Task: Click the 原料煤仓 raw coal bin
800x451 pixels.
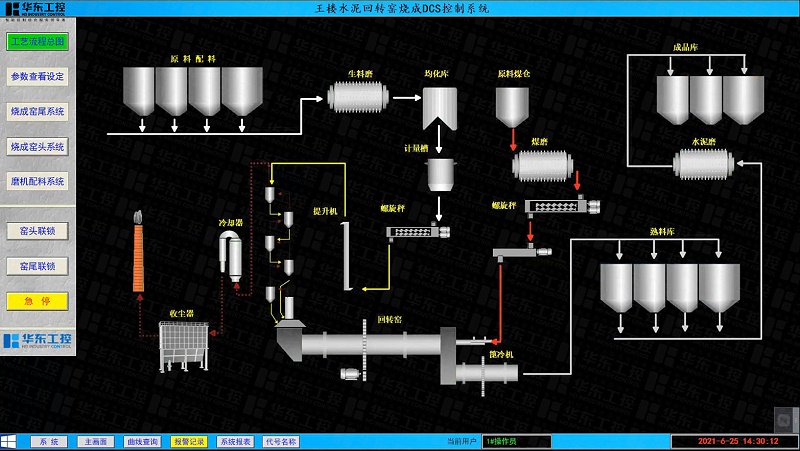Action: [512, 106]
